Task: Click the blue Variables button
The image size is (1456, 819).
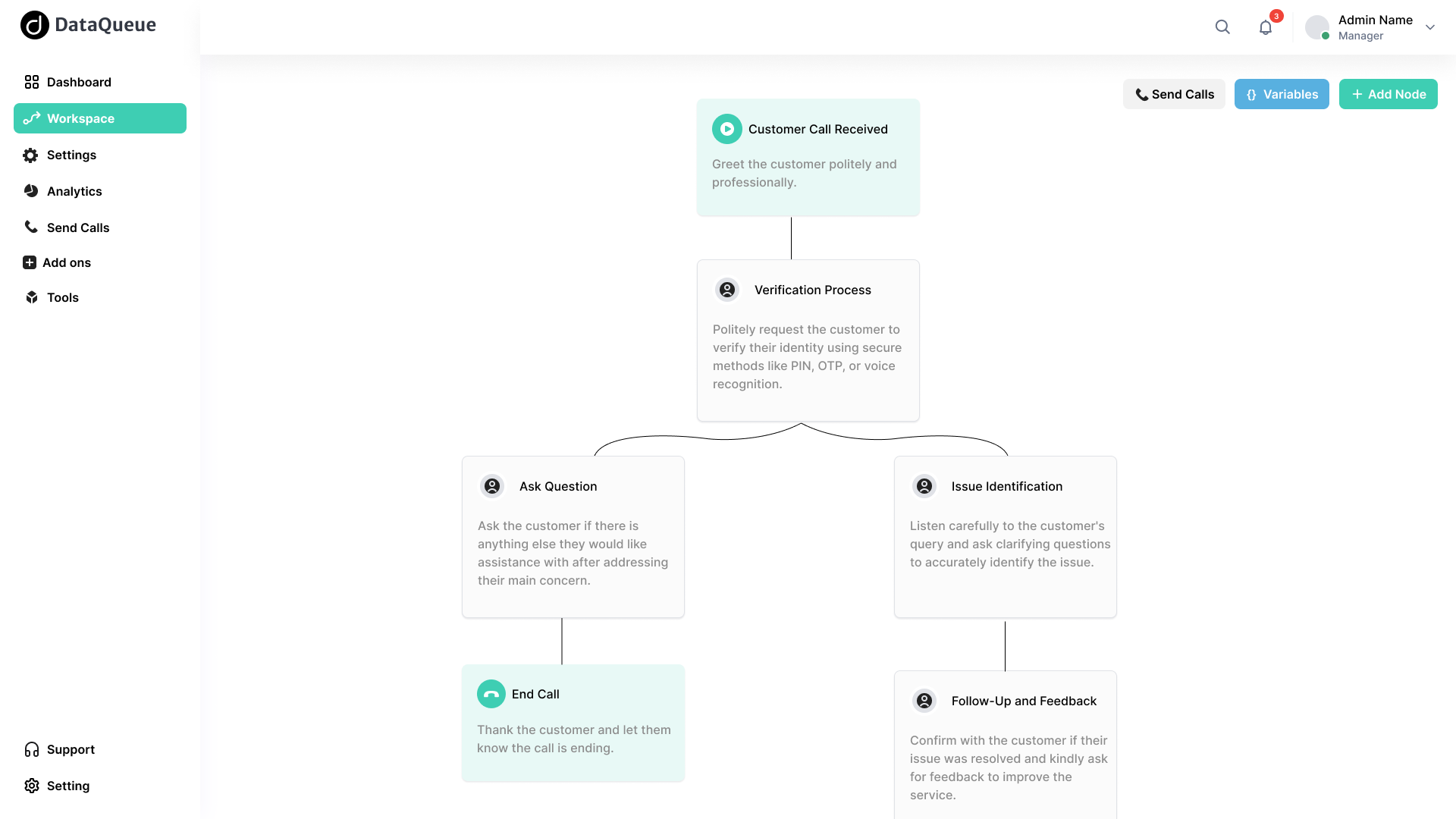Action: [1282, 94]
